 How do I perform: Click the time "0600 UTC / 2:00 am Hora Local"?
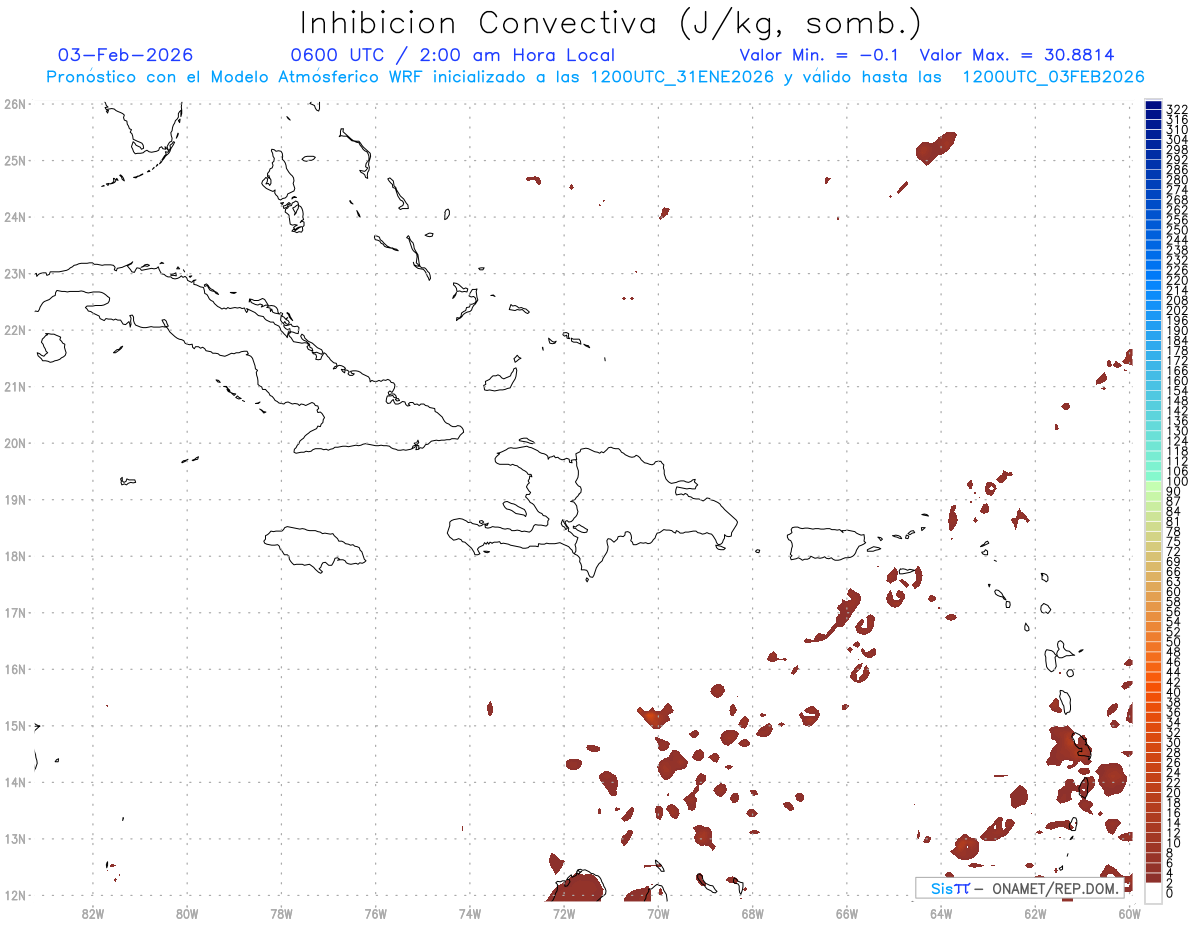452,55
